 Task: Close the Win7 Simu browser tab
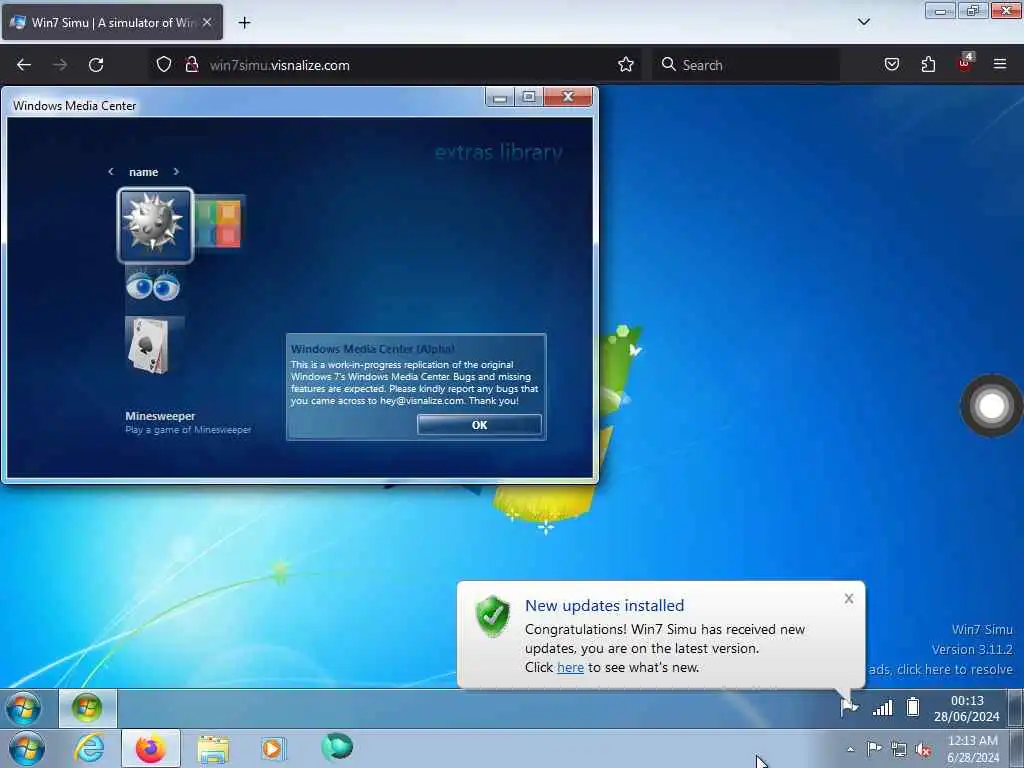[206, 22]
